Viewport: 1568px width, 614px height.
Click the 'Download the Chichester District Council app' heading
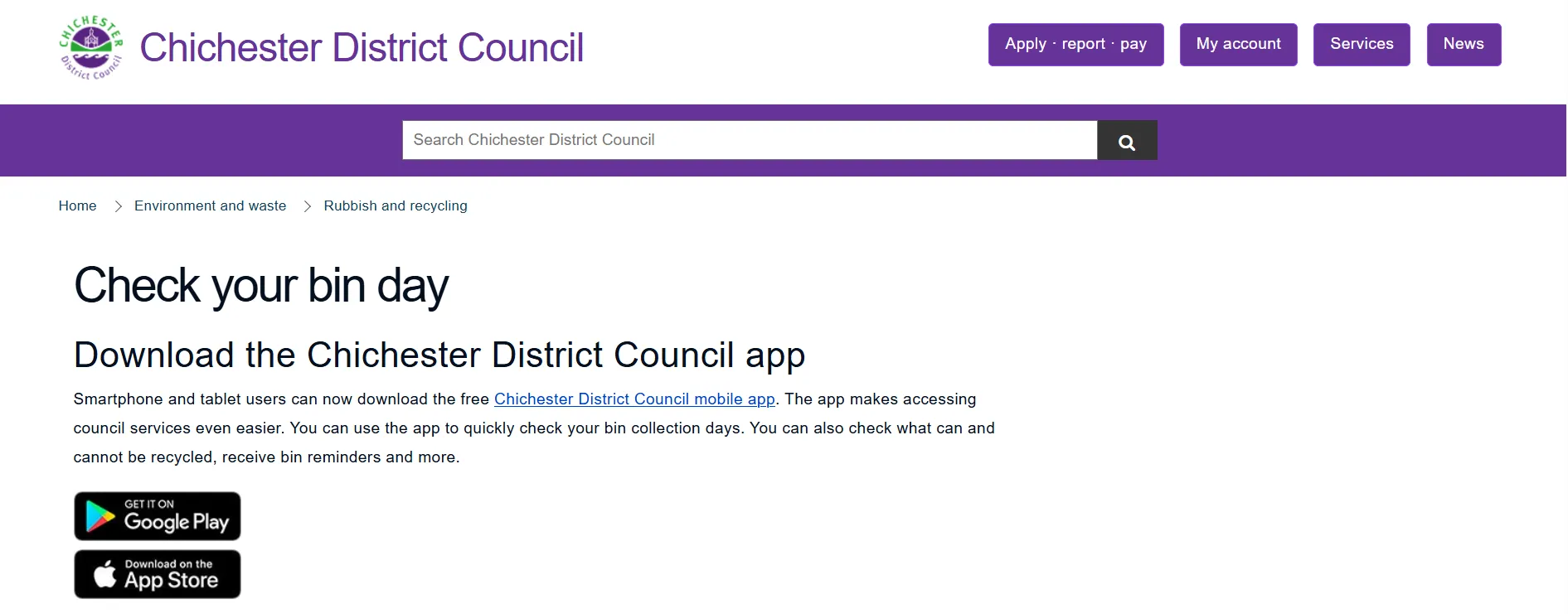(439, 355)
